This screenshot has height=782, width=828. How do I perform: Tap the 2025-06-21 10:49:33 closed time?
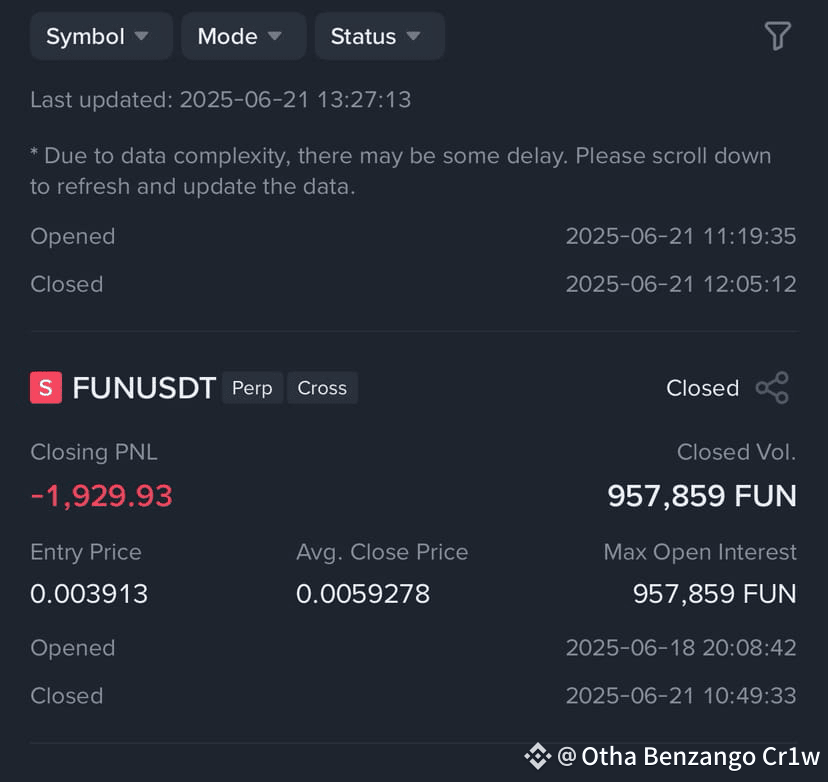point(681,696)
